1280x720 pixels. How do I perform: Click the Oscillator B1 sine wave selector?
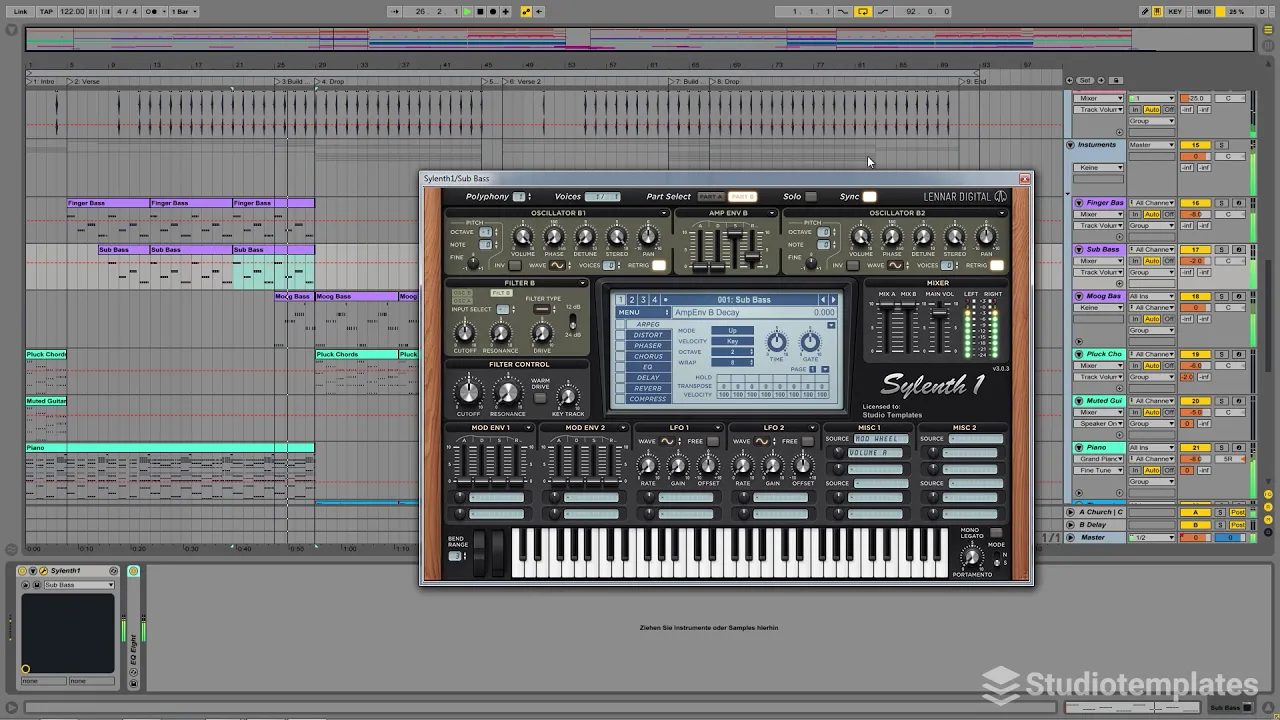tap(558, 266)
